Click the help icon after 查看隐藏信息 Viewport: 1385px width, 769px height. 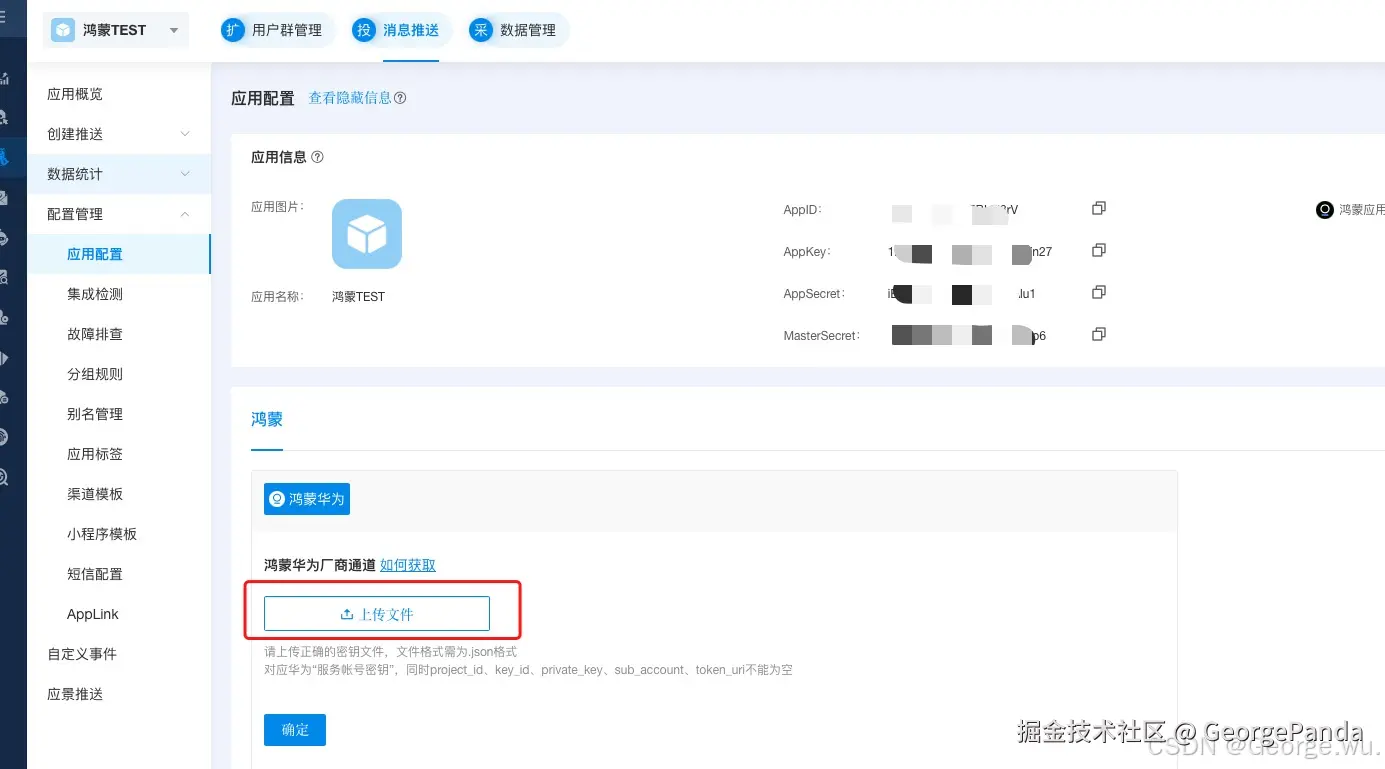399,97
